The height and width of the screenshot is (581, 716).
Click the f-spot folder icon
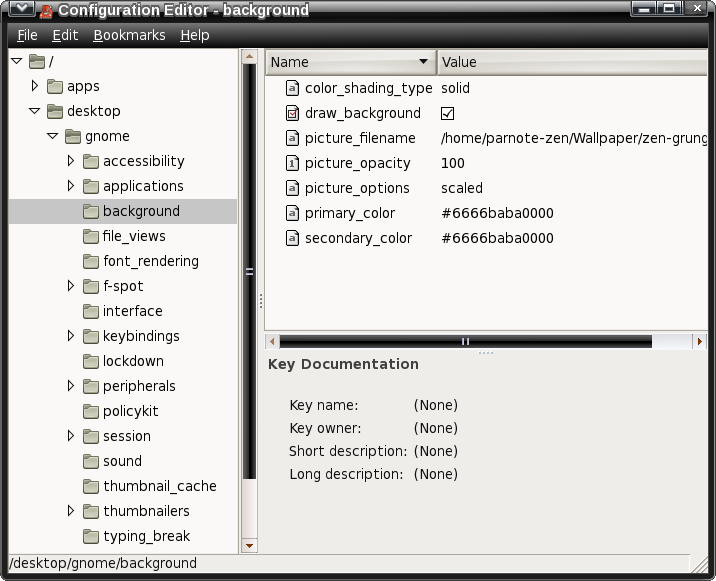[91, 286]
